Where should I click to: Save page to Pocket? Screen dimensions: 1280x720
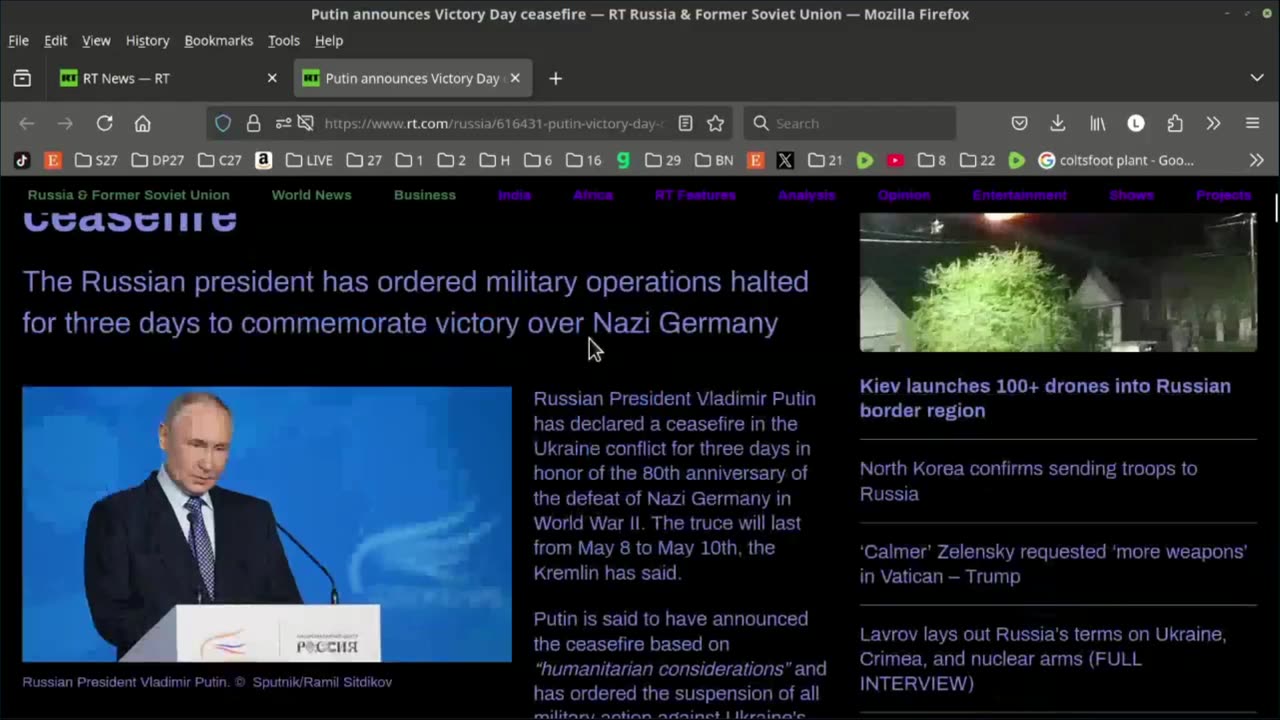coord(1019,123)
